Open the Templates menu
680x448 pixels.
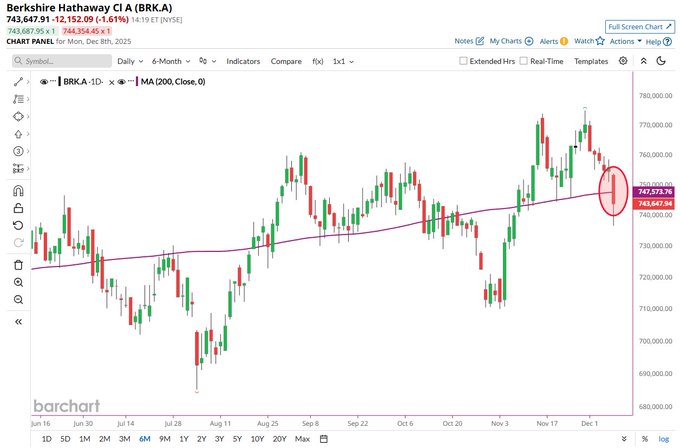click(591, 61)
